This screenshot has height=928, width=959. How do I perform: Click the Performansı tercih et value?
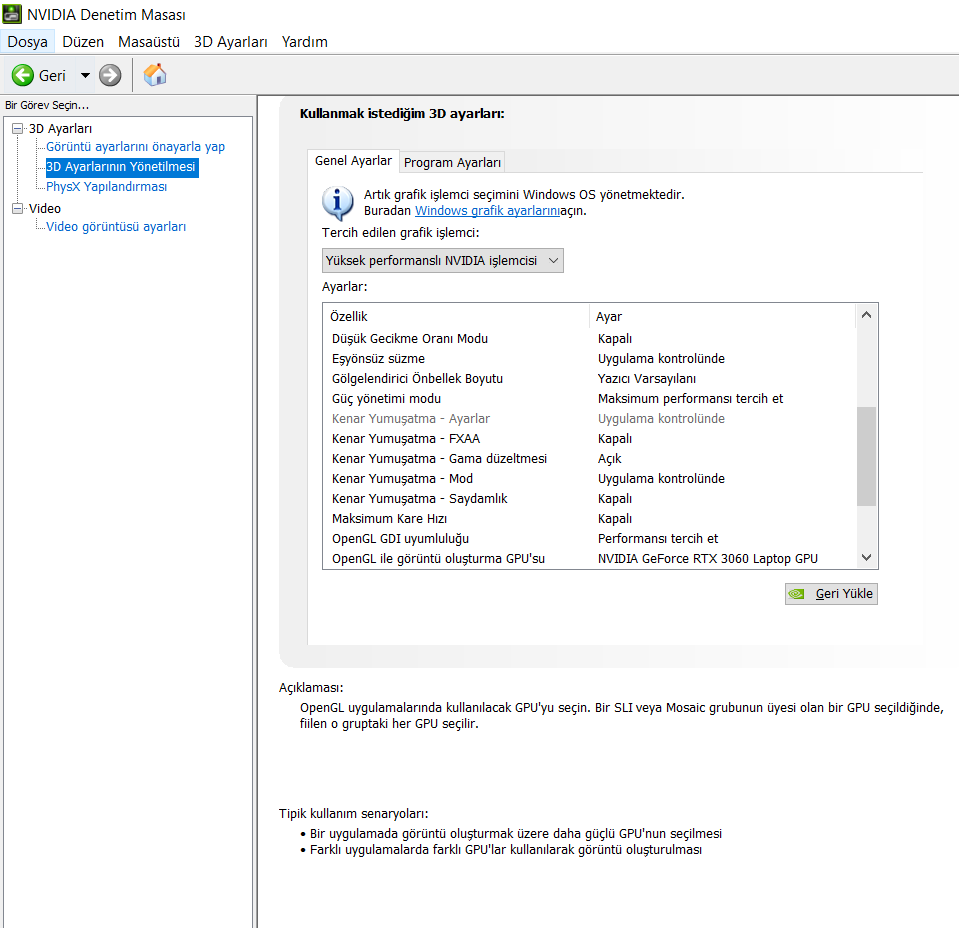coord(658,539)
